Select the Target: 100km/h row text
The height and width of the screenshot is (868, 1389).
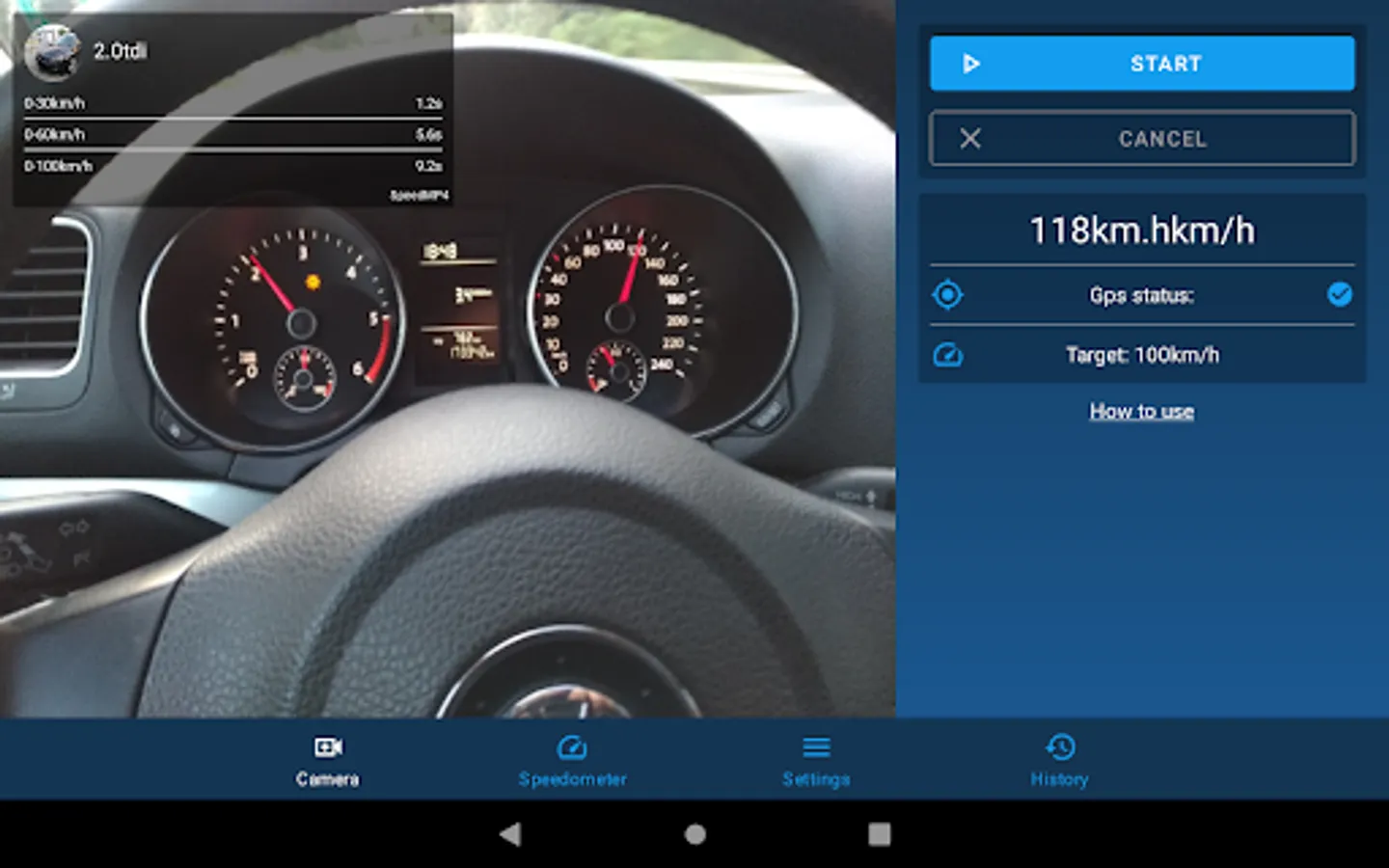click(x=1142, y=355)
